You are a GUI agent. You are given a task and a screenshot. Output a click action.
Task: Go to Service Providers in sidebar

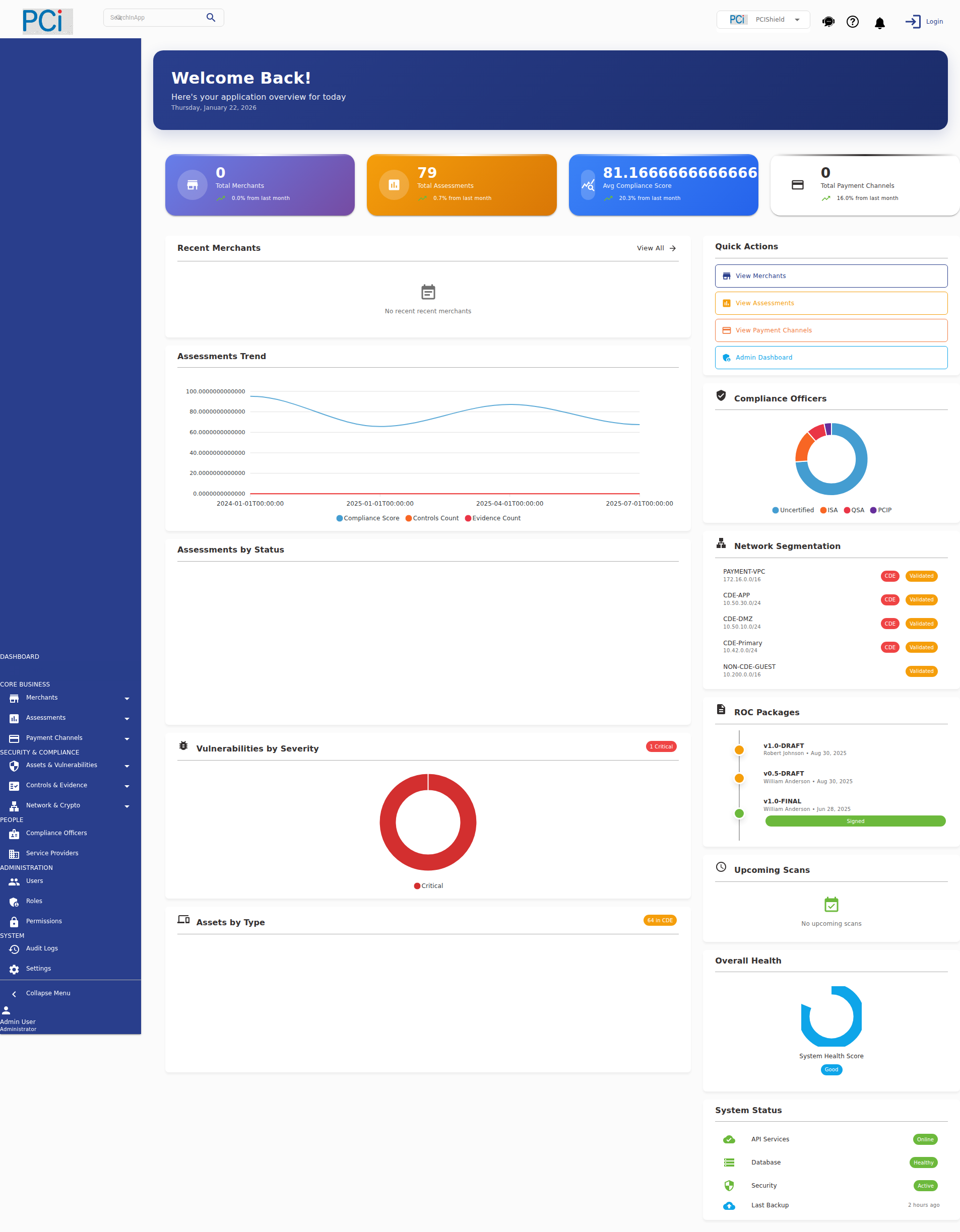click(52, 853)
